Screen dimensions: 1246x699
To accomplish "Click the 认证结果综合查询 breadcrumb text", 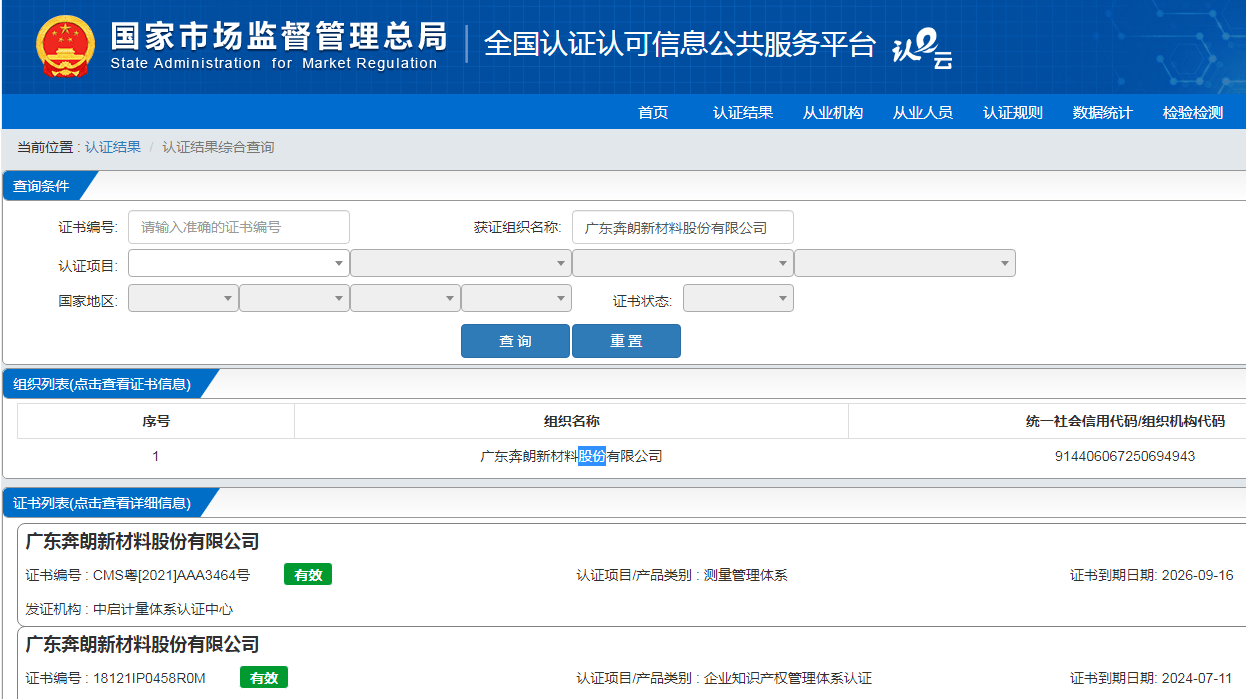I will 218,147.
